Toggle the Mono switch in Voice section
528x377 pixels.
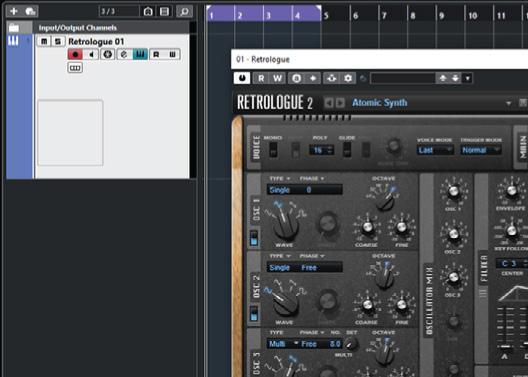pyautogui.click(x=273, y=150)
